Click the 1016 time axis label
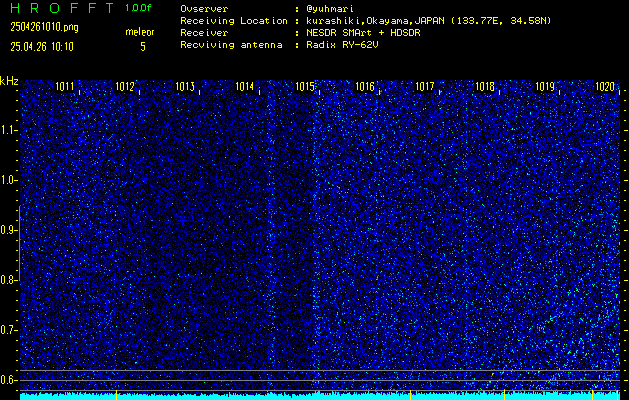Image resolution: width=629 pixels, height=400 pixels. click(x=365, y=86)
